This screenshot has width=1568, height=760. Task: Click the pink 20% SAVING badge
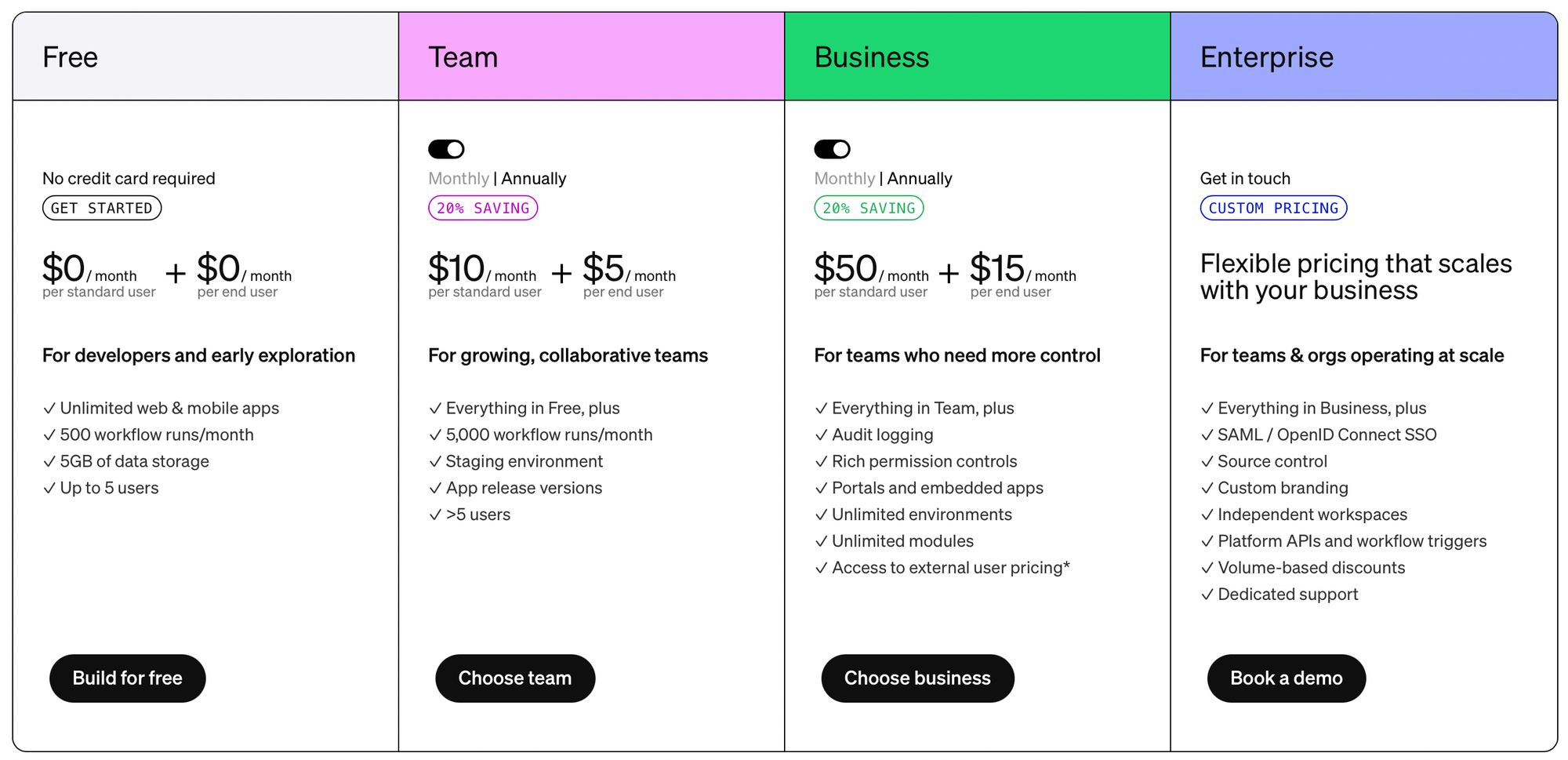[x=483, y=208]
